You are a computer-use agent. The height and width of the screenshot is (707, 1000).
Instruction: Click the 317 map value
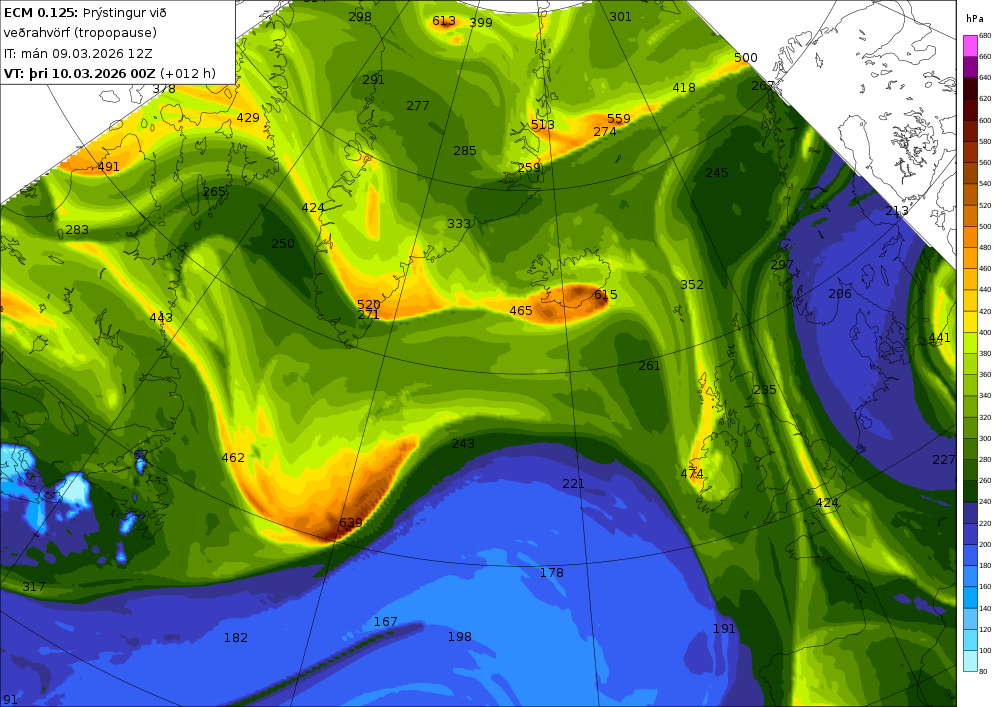[x=34, y=587]
